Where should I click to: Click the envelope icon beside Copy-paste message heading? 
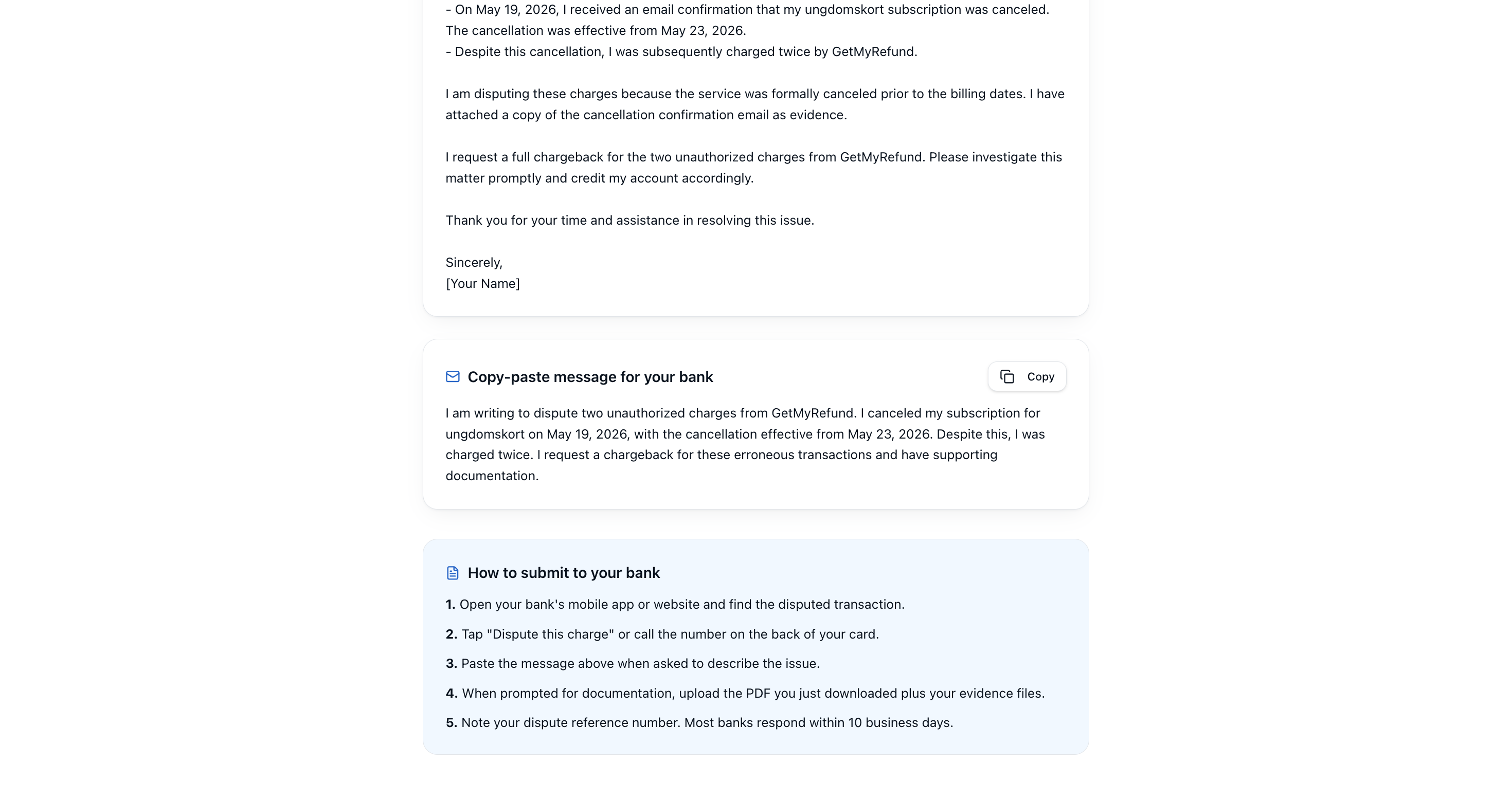click(453, 377)
